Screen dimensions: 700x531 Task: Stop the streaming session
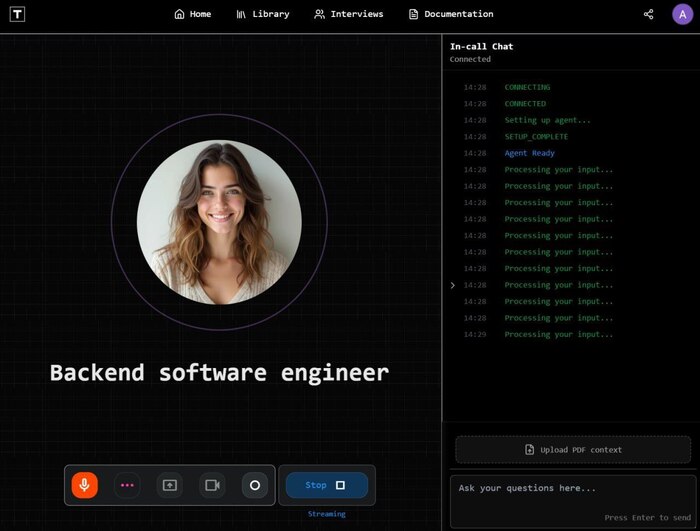tap(326, 485)
